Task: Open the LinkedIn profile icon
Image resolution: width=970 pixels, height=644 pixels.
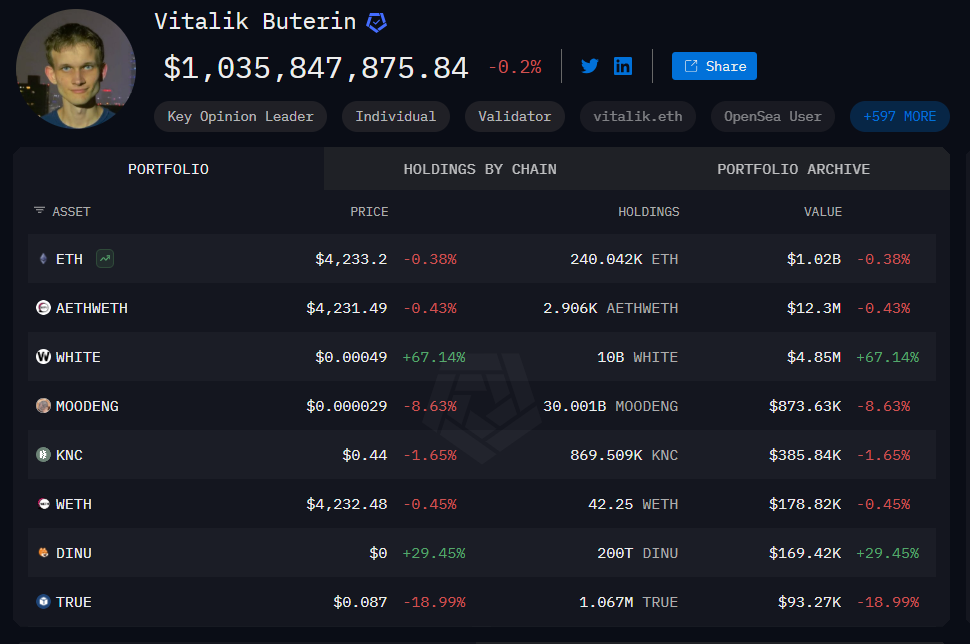Action: pos(623,66)
